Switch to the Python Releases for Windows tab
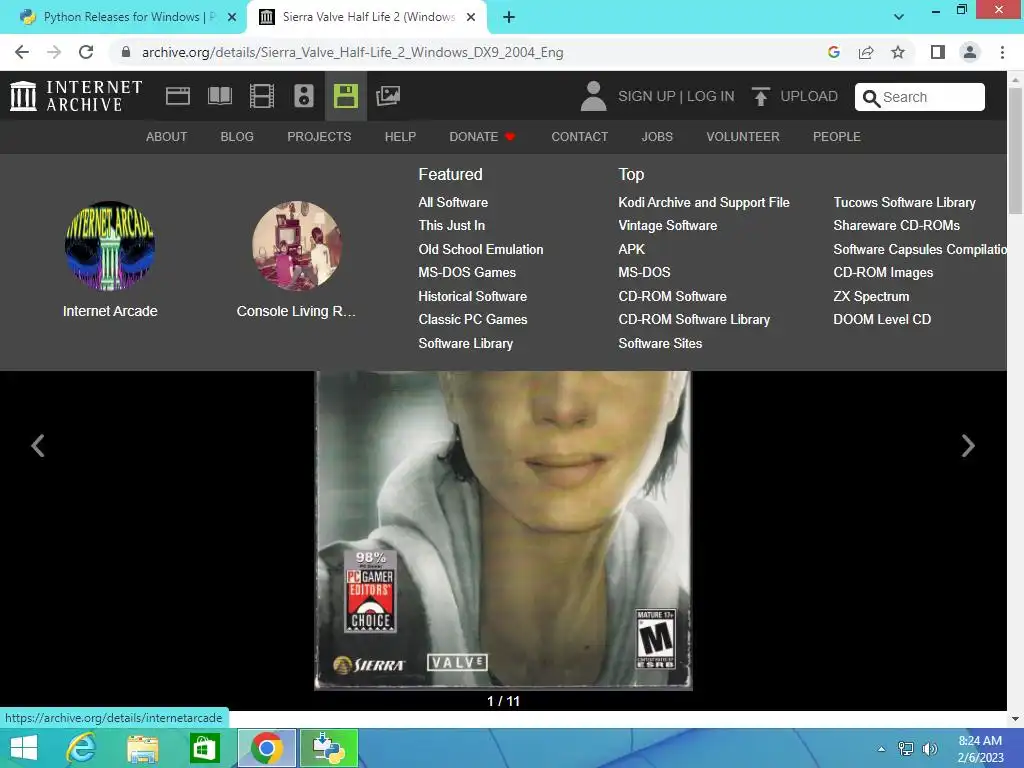1024x768 pixels. click(123, 17)
